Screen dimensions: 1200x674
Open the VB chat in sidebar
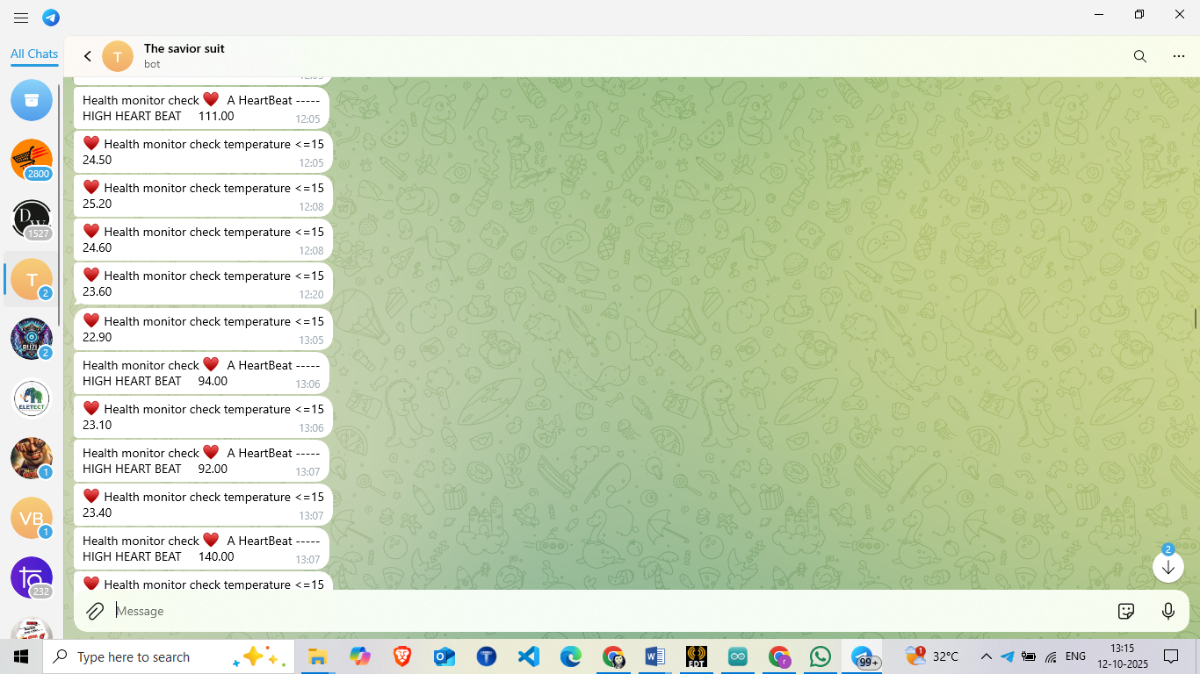point(32,518)
